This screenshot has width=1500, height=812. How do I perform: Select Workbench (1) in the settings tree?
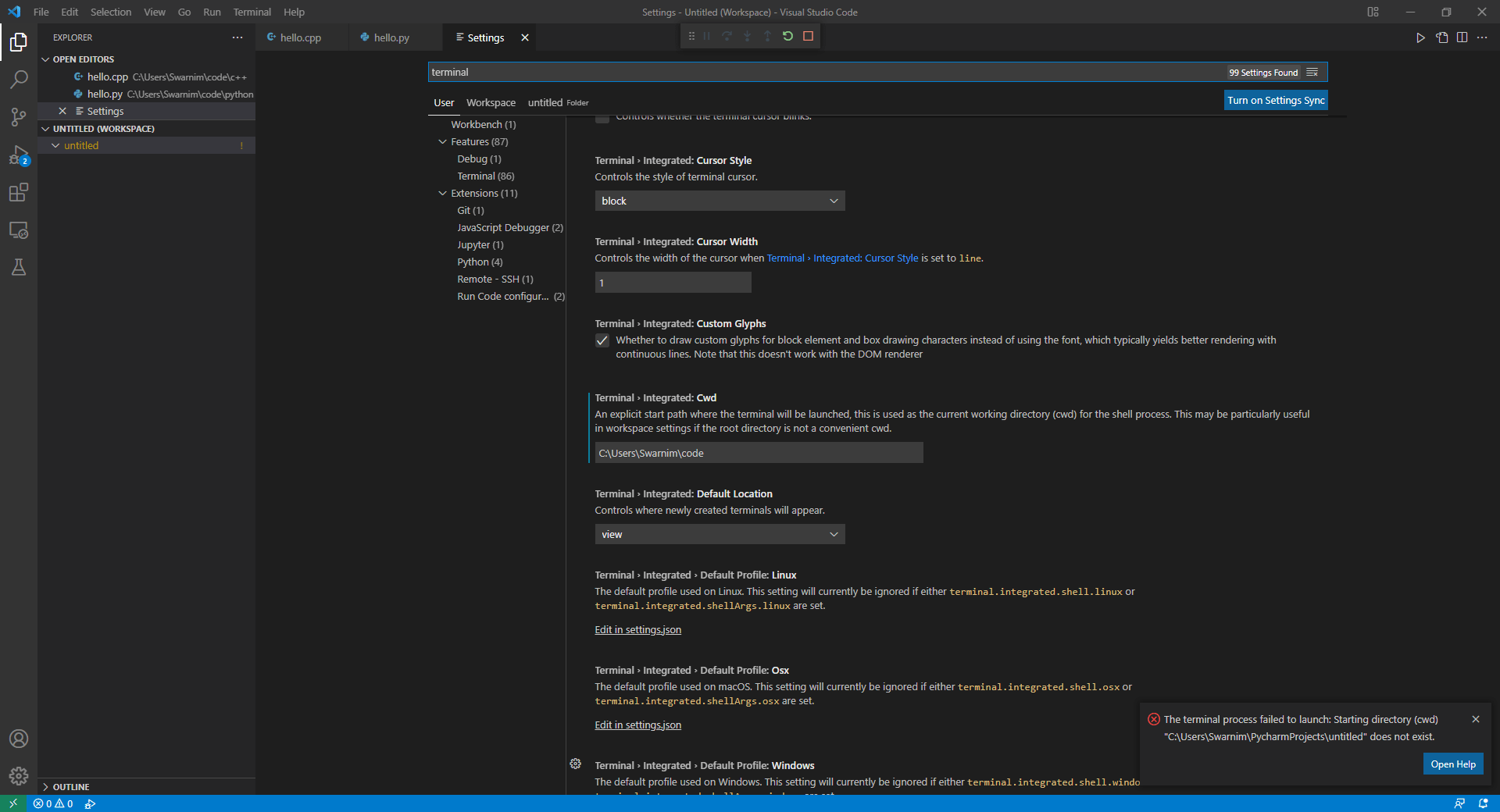click(x=484, y=125)
